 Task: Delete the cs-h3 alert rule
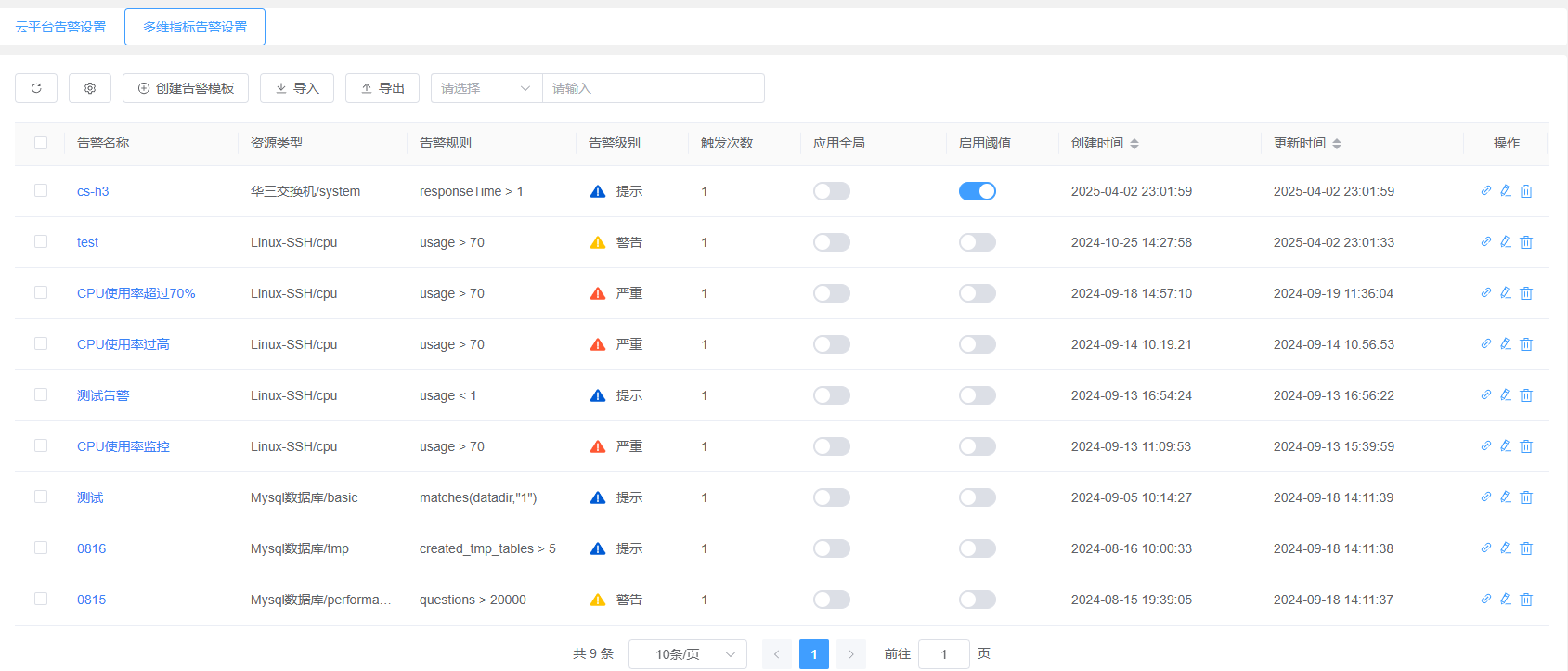(x=1526, y=191)
